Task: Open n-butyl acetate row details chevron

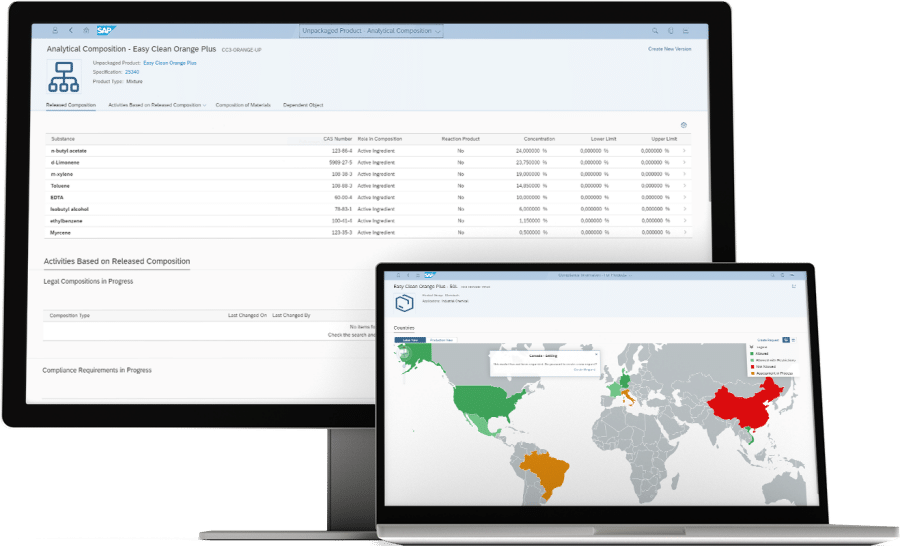Action: 684,151
